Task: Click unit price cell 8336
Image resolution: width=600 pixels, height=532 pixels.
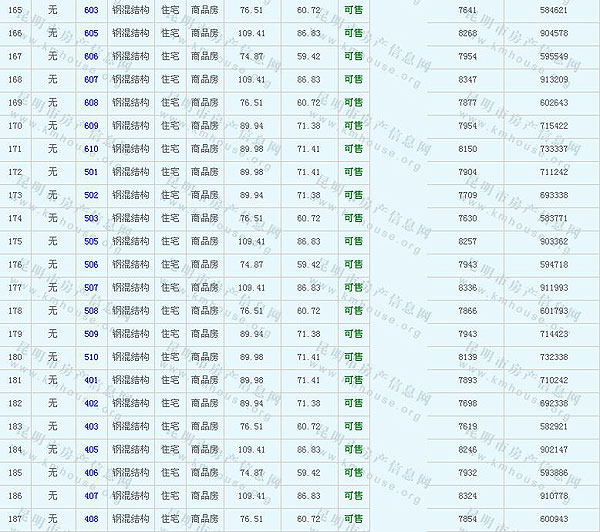Action: pos(467,287)
